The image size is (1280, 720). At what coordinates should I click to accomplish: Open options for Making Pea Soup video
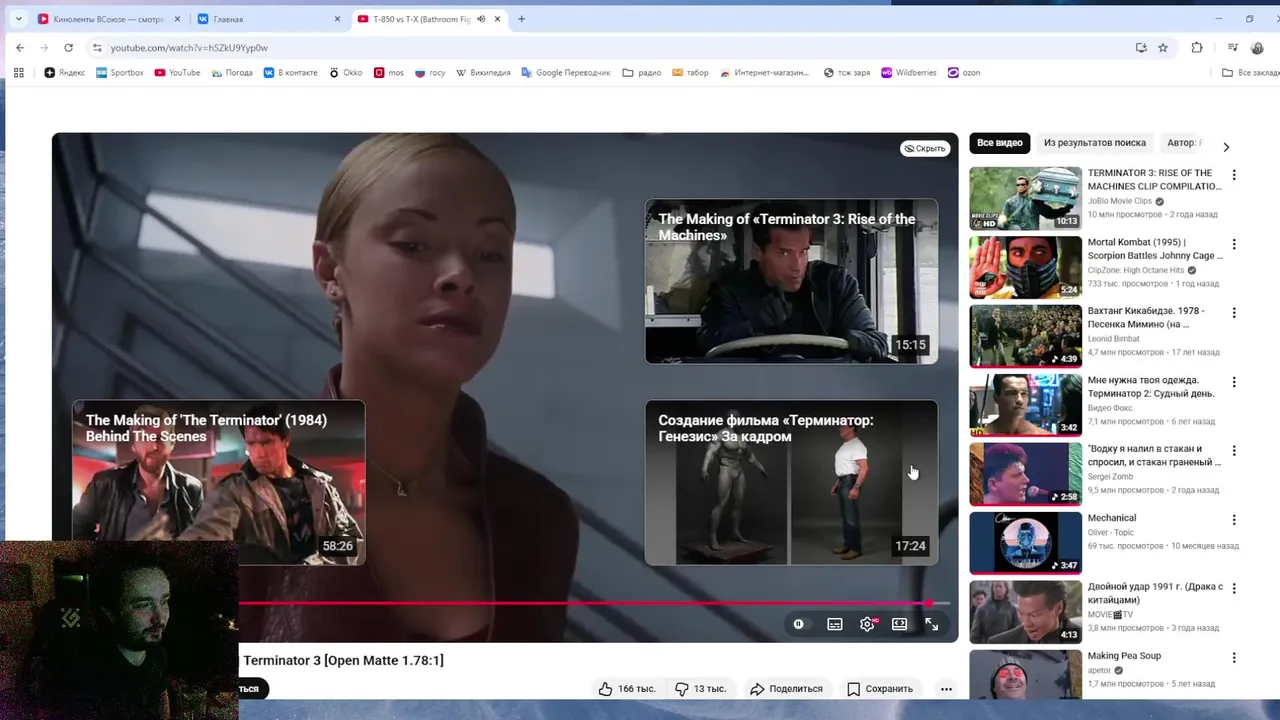(x=1234, y=658)
